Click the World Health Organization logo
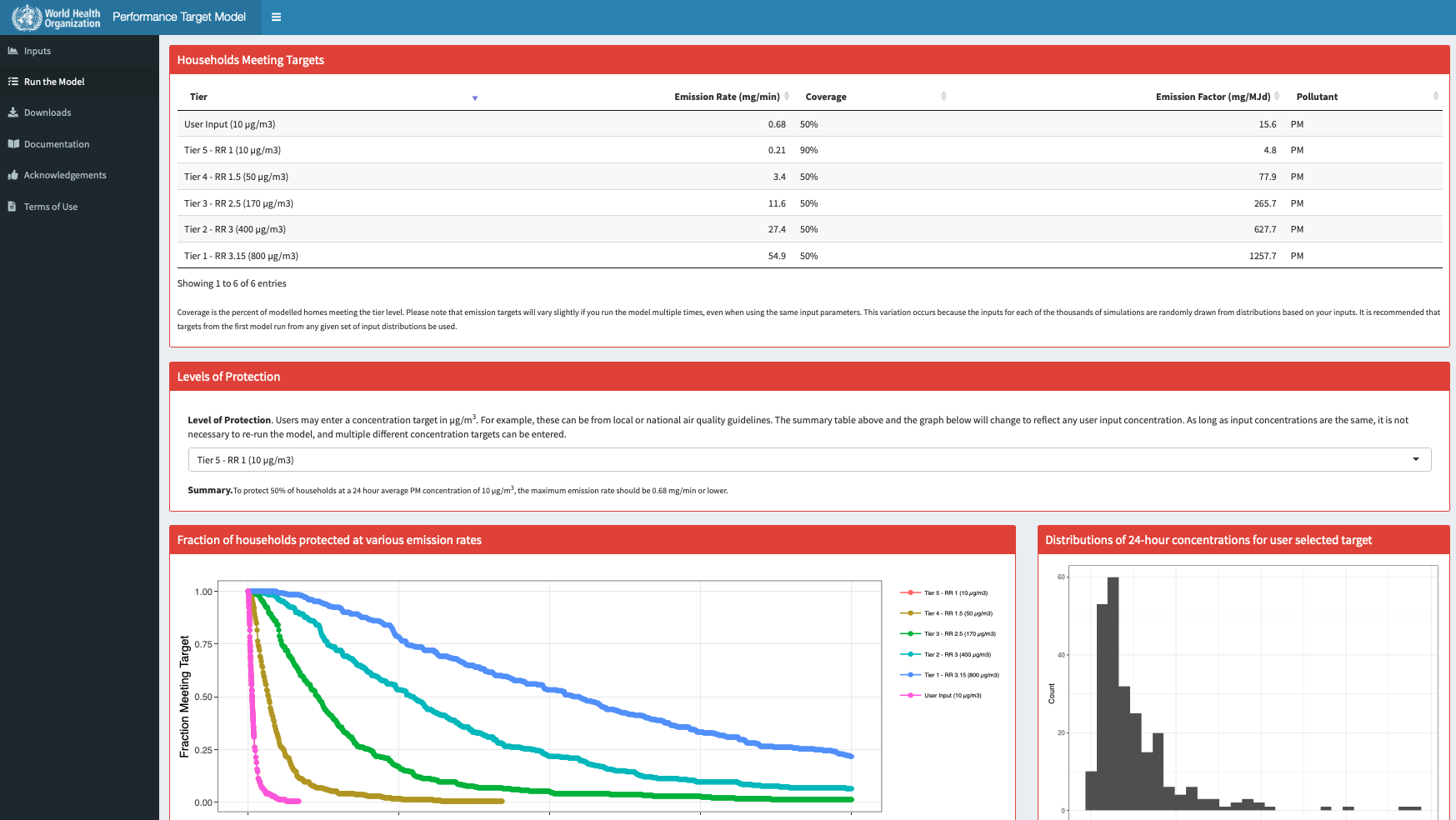 (x=56, y=17)
